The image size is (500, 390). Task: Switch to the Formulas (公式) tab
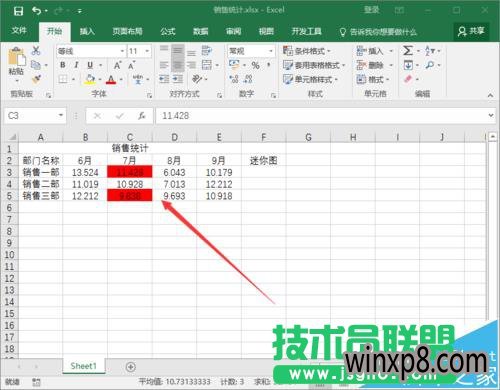[167, 31]
